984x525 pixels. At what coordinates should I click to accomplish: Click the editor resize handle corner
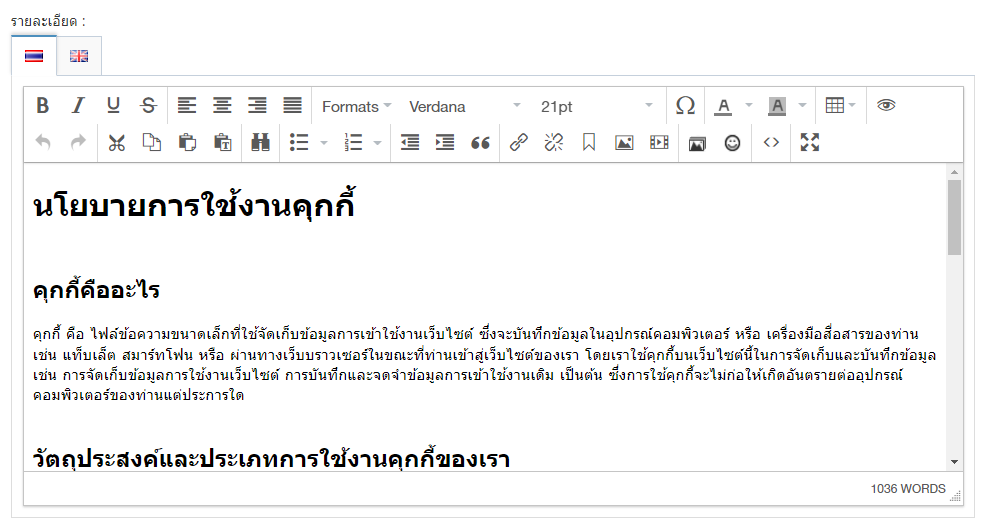click(x=956, y=497)
